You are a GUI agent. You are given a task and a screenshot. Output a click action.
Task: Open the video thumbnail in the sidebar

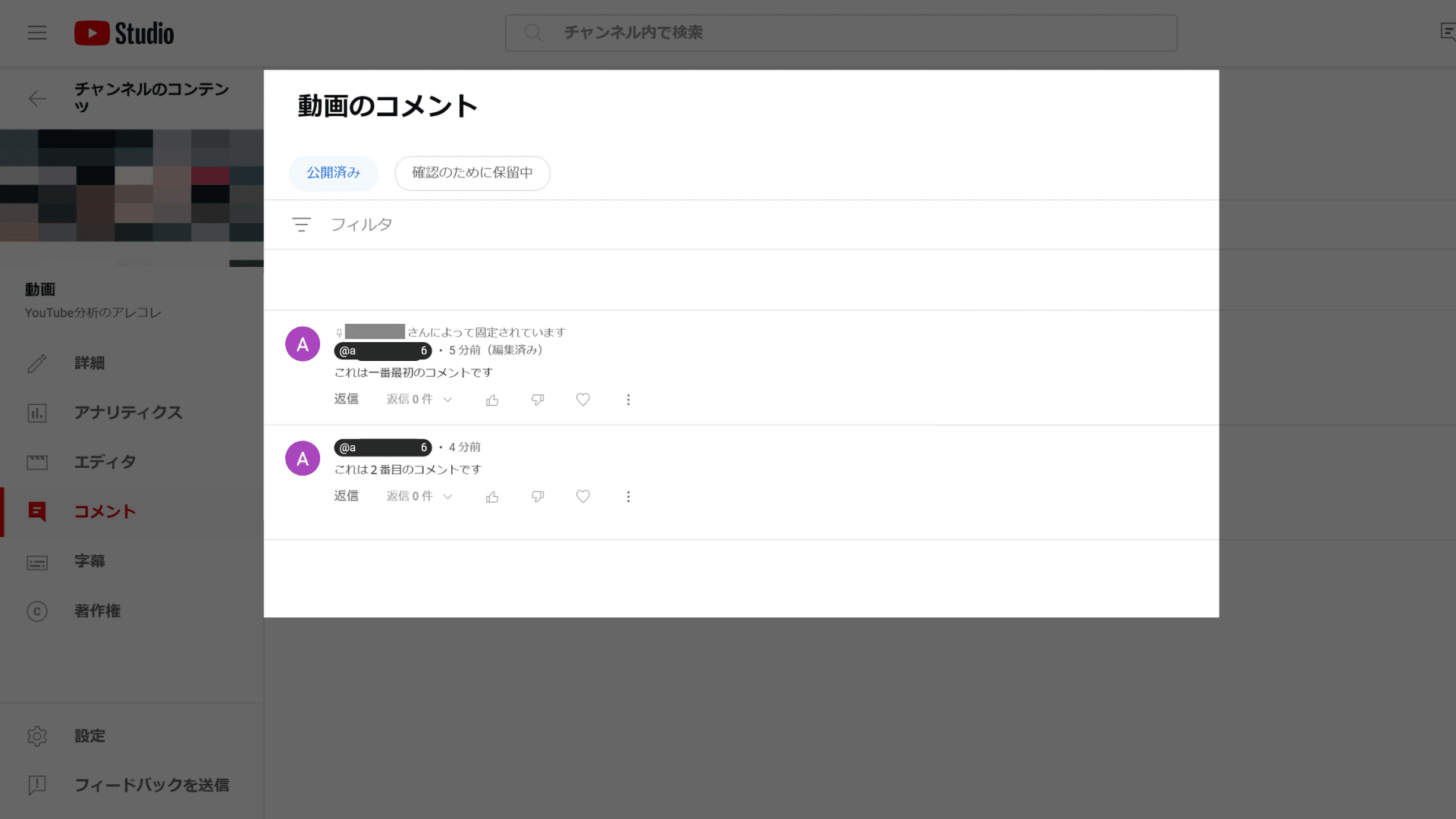tap(132, 198)
